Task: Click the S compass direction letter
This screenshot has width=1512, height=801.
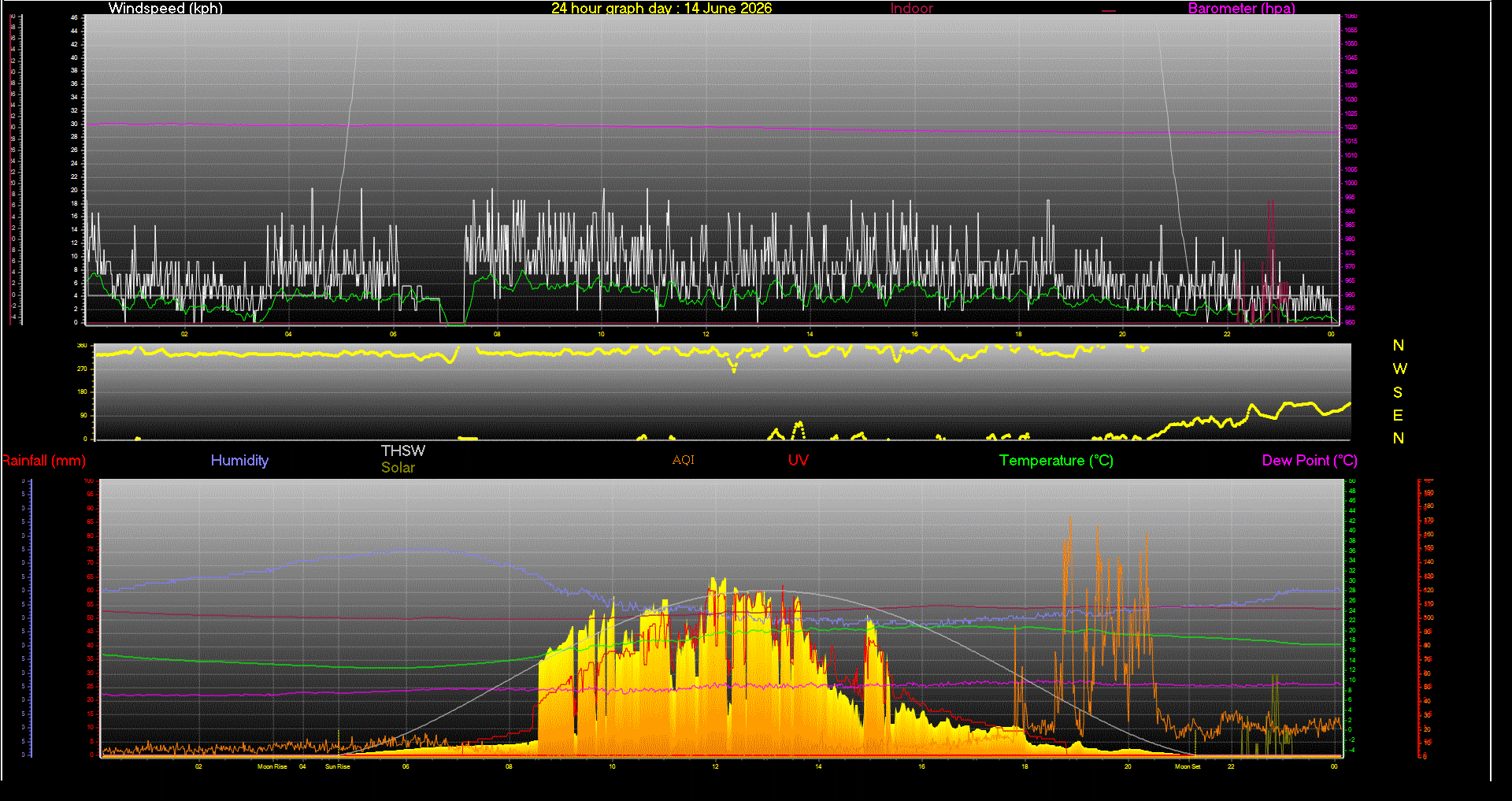Action: pos(1398,392)
